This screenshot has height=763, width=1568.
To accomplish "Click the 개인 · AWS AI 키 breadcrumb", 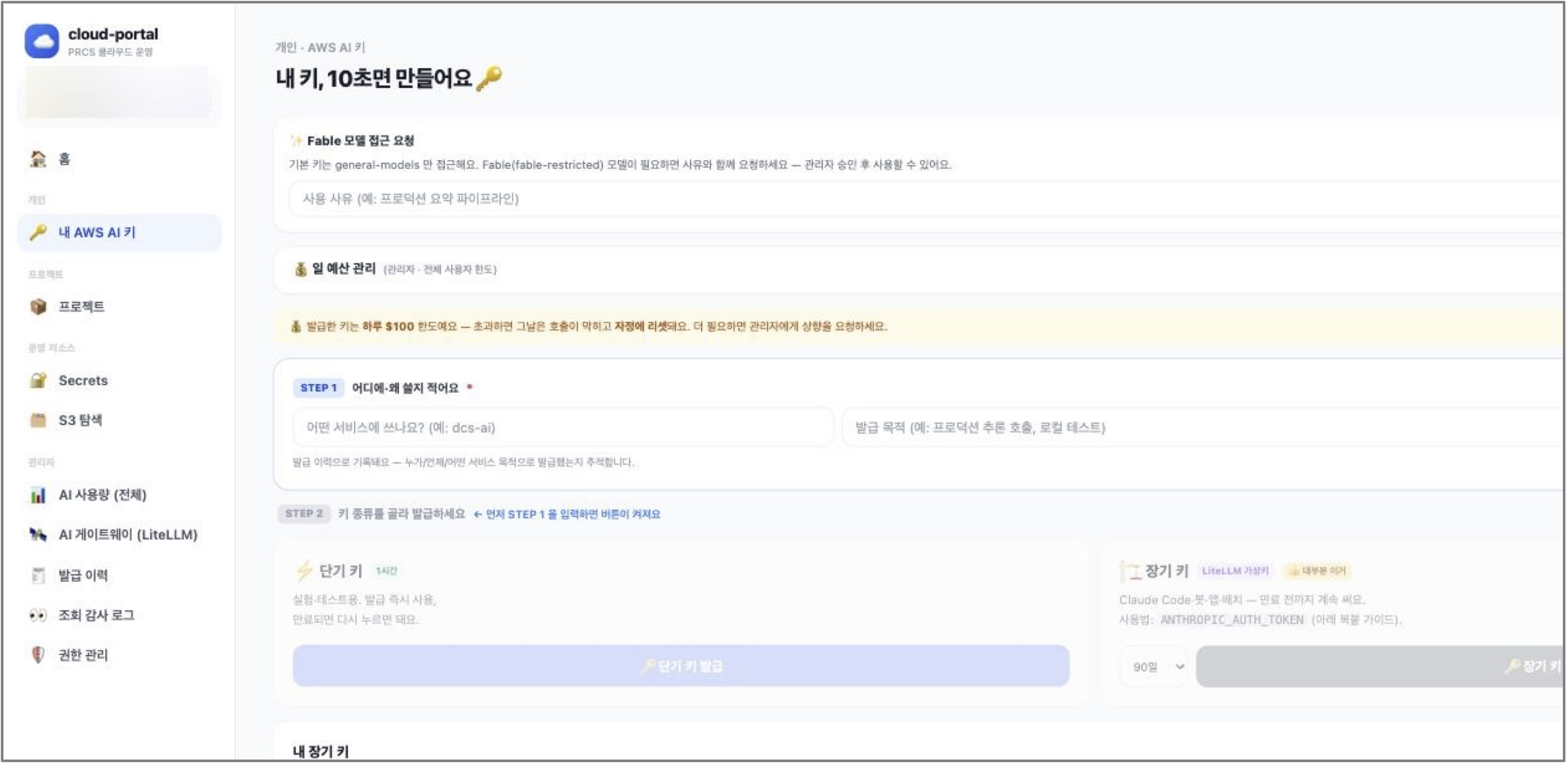I will (x=320, y=47).
